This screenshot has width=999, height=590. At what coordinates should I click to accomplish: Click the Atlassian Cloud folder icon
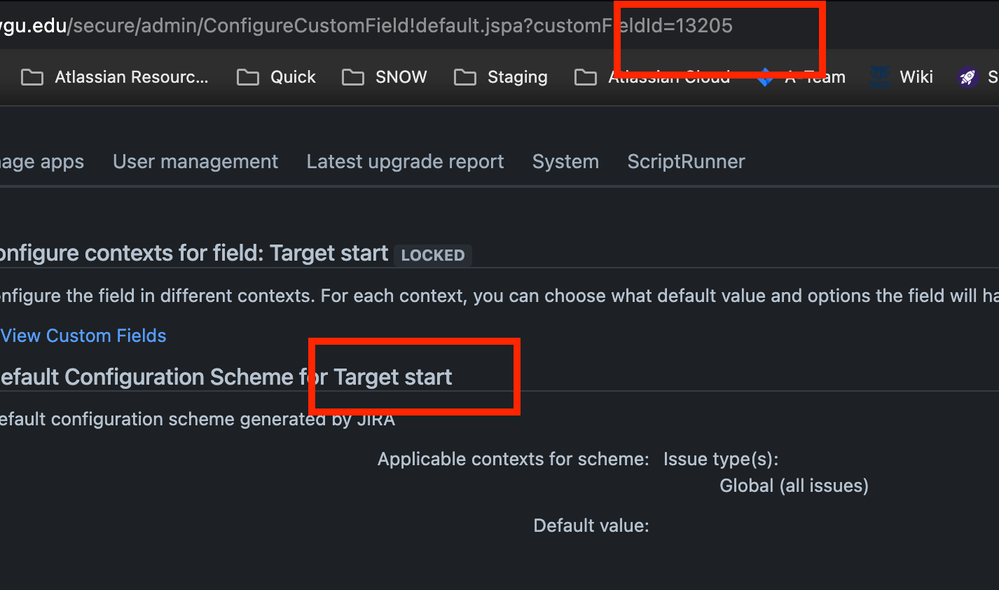click(585, 76)
